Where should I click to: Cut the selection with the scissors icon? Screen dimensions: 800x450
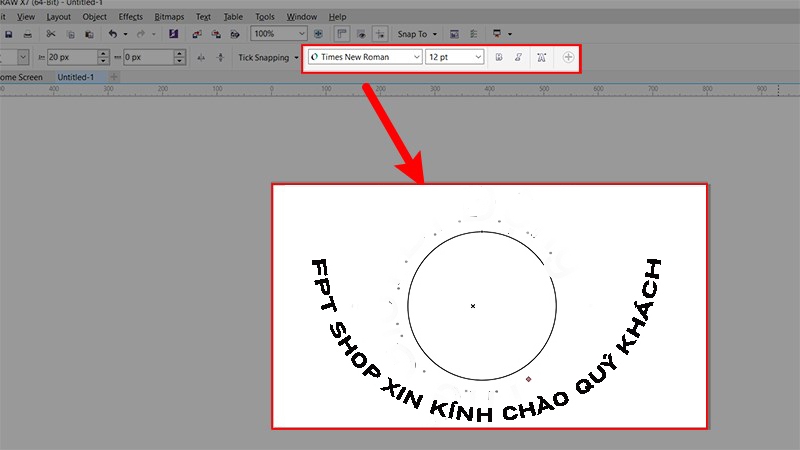point(51,34)
